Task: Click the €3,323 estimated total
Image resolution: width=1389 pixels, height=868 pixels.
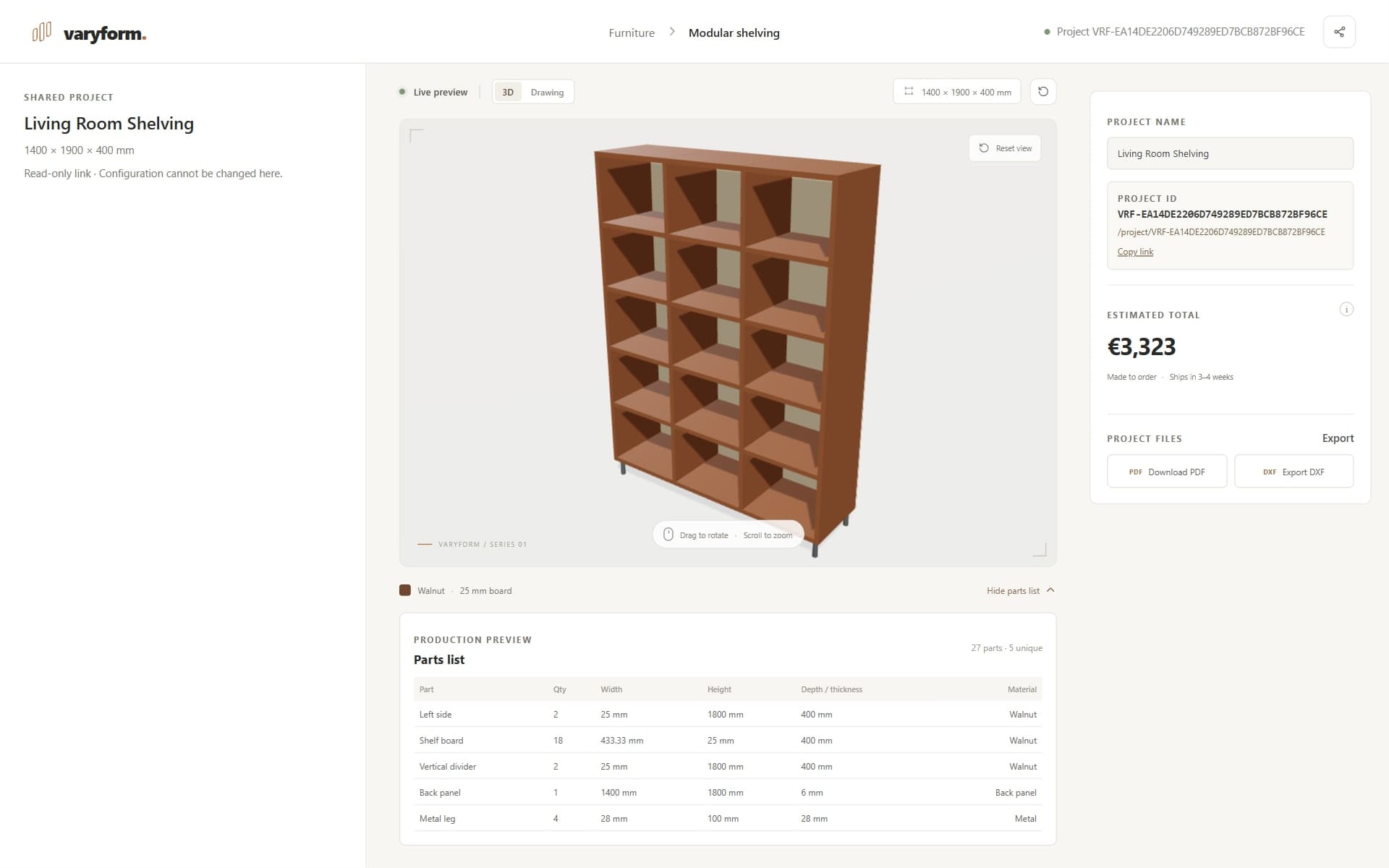Action: point(1142,346)
